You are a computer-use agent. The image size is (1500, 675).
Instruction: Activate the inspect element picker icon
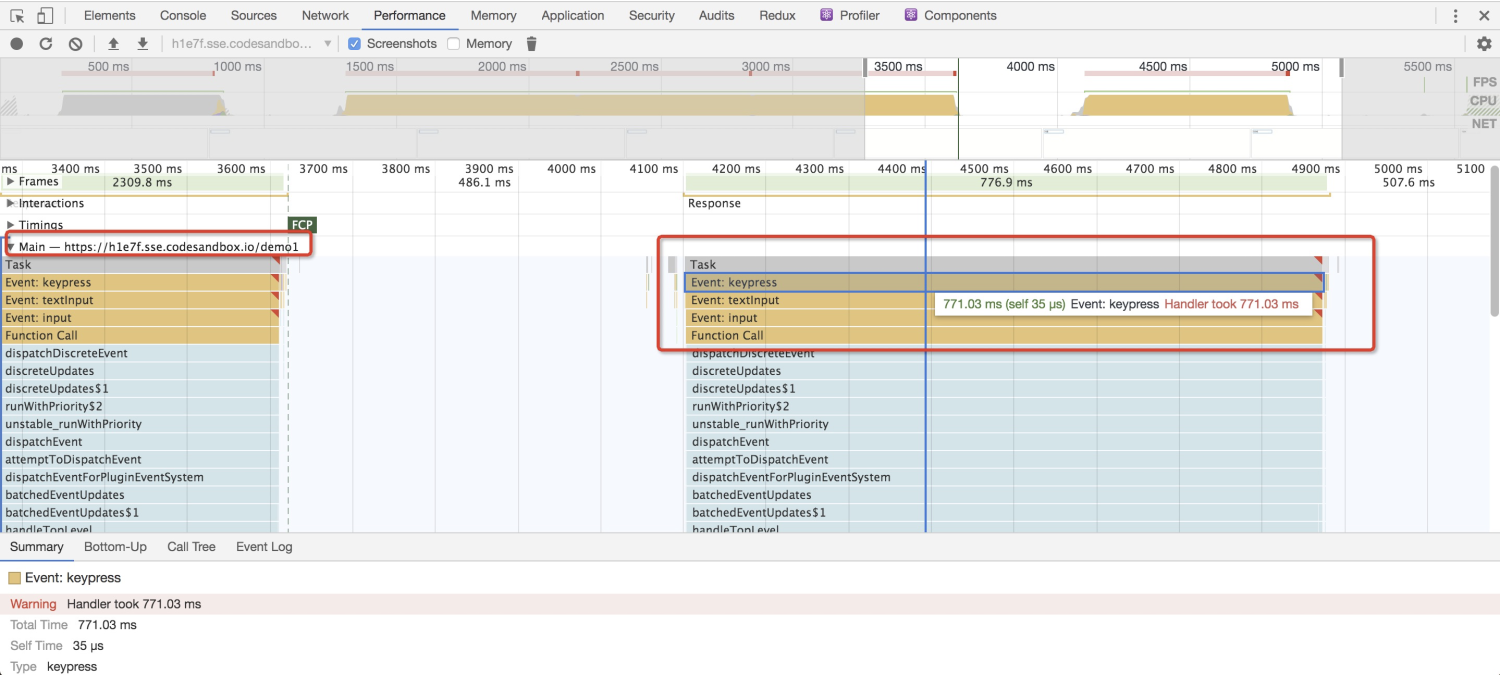(x=17, y=15)
